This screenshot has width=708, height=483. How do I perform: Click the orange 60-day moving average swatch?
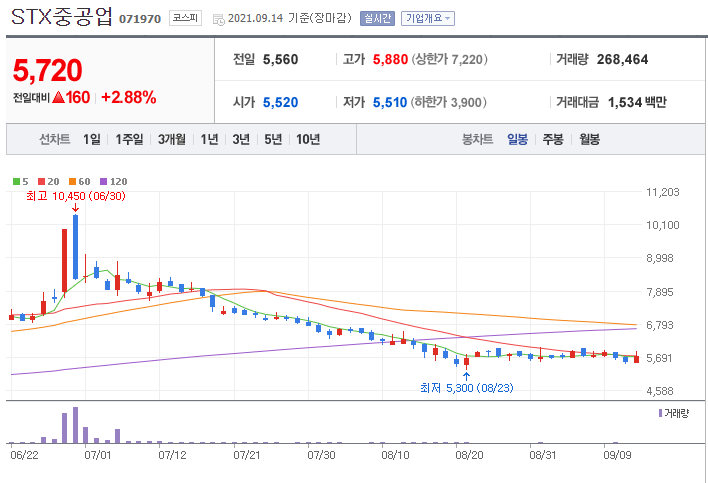tap(72, 181)
